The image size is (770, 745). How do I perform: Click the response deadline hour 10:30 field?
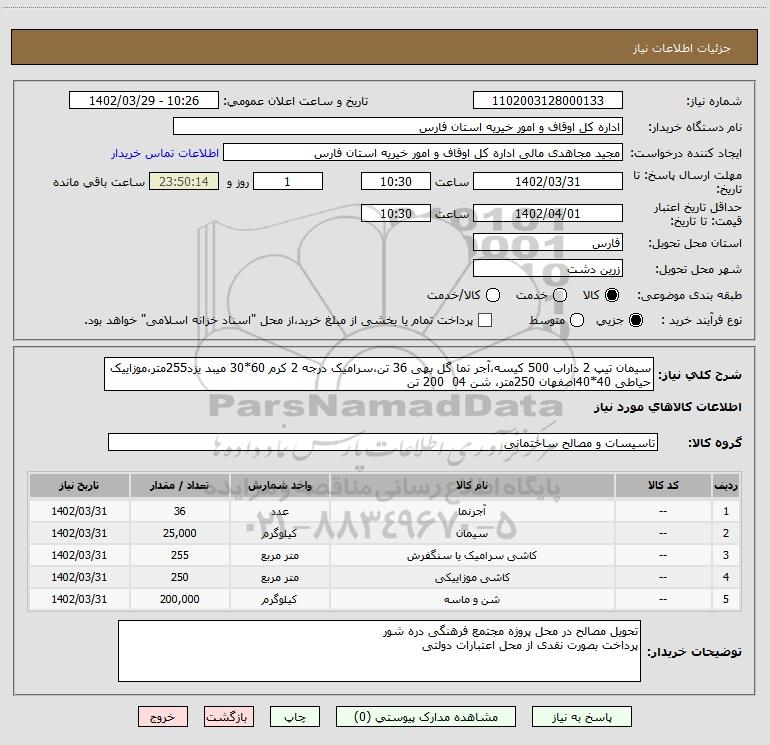396,181
